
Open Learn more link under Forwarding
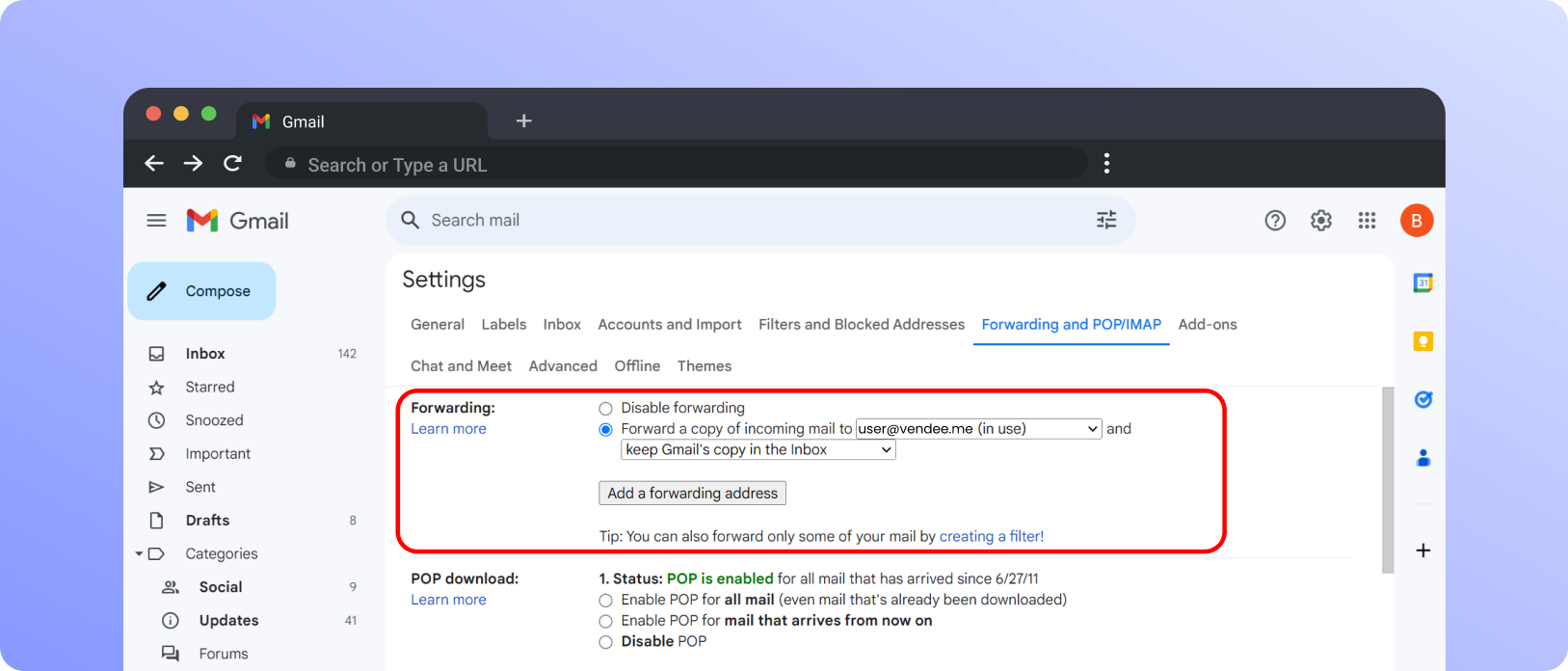click(x=448, y=429)
